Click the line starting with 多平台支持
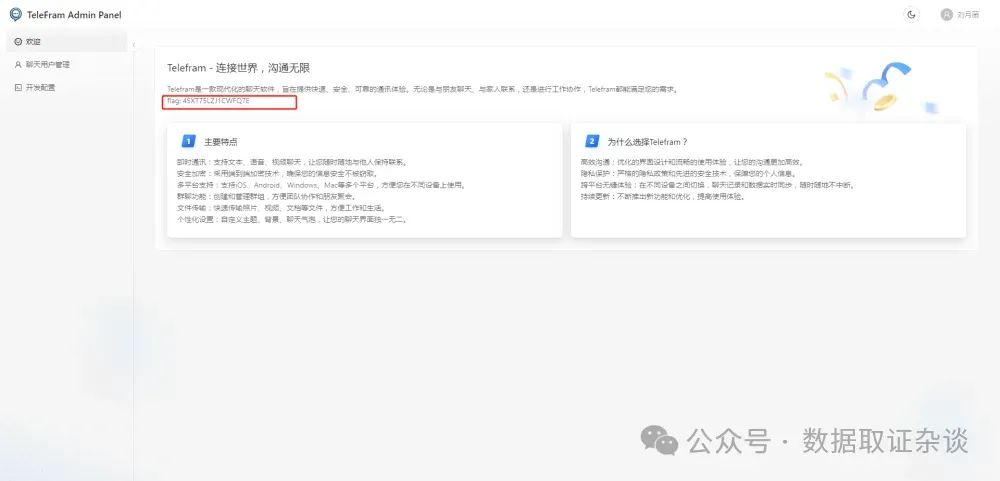 (321, 185)
